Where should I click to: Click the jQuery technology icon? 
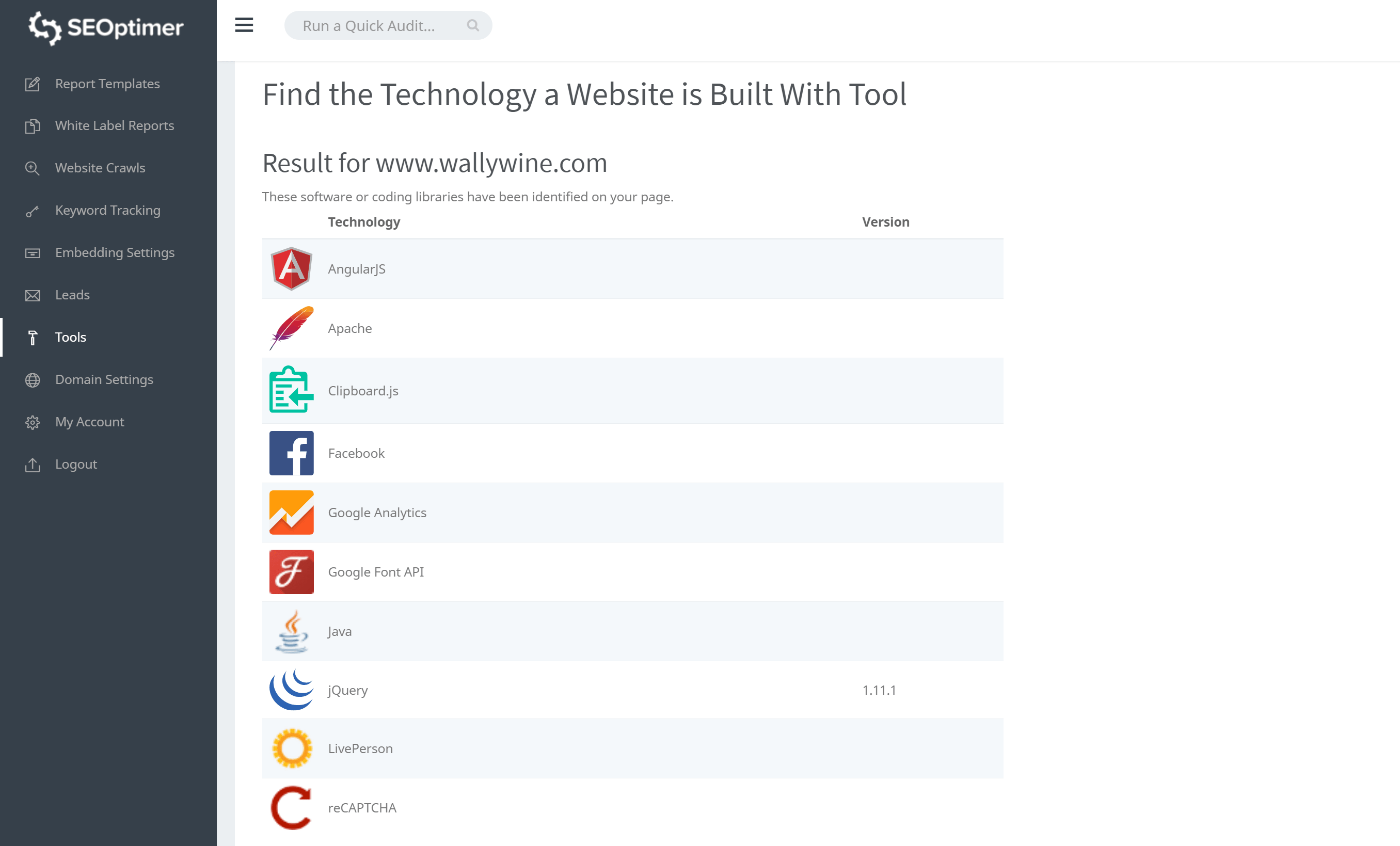click(x=291, y=690)
